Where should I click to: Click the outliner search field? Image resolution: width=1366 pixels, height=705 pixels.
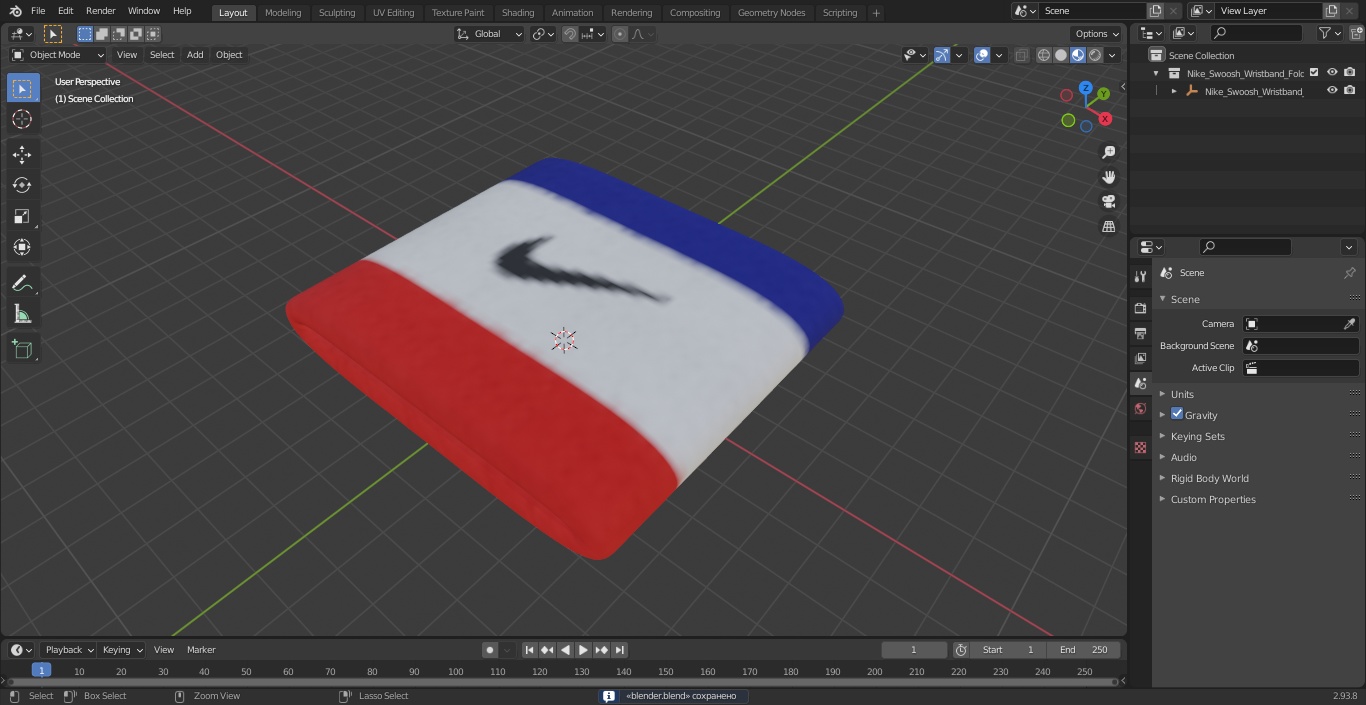click(x=1256, y=33)
